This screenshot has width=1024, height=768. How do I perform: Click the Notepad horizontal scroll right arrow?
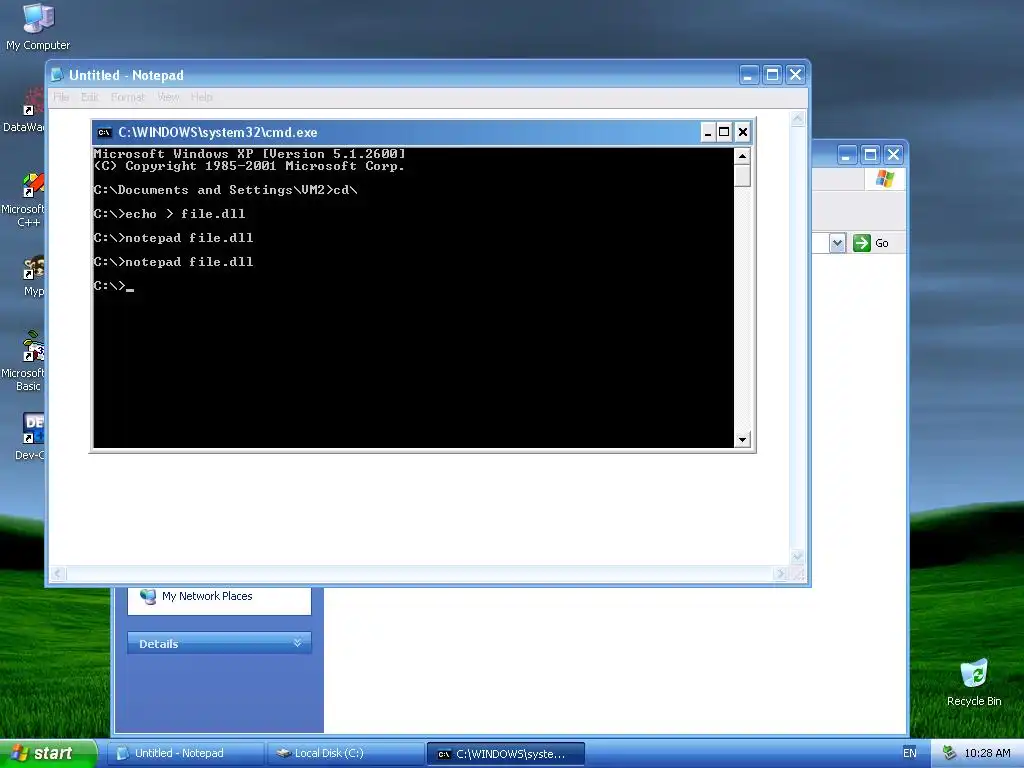(x=780, y=573)
